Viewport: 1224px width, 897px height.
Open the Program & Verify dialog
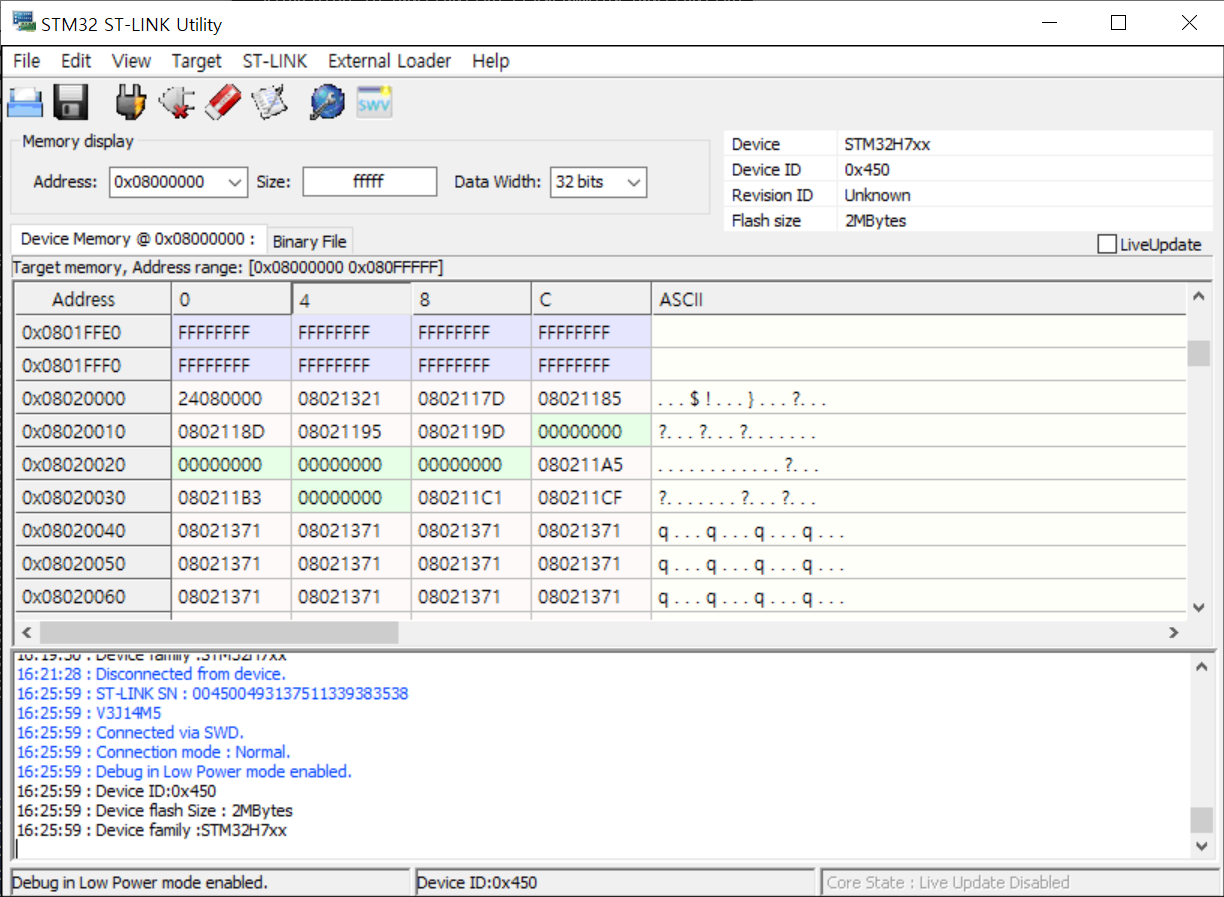click(269, 100)
